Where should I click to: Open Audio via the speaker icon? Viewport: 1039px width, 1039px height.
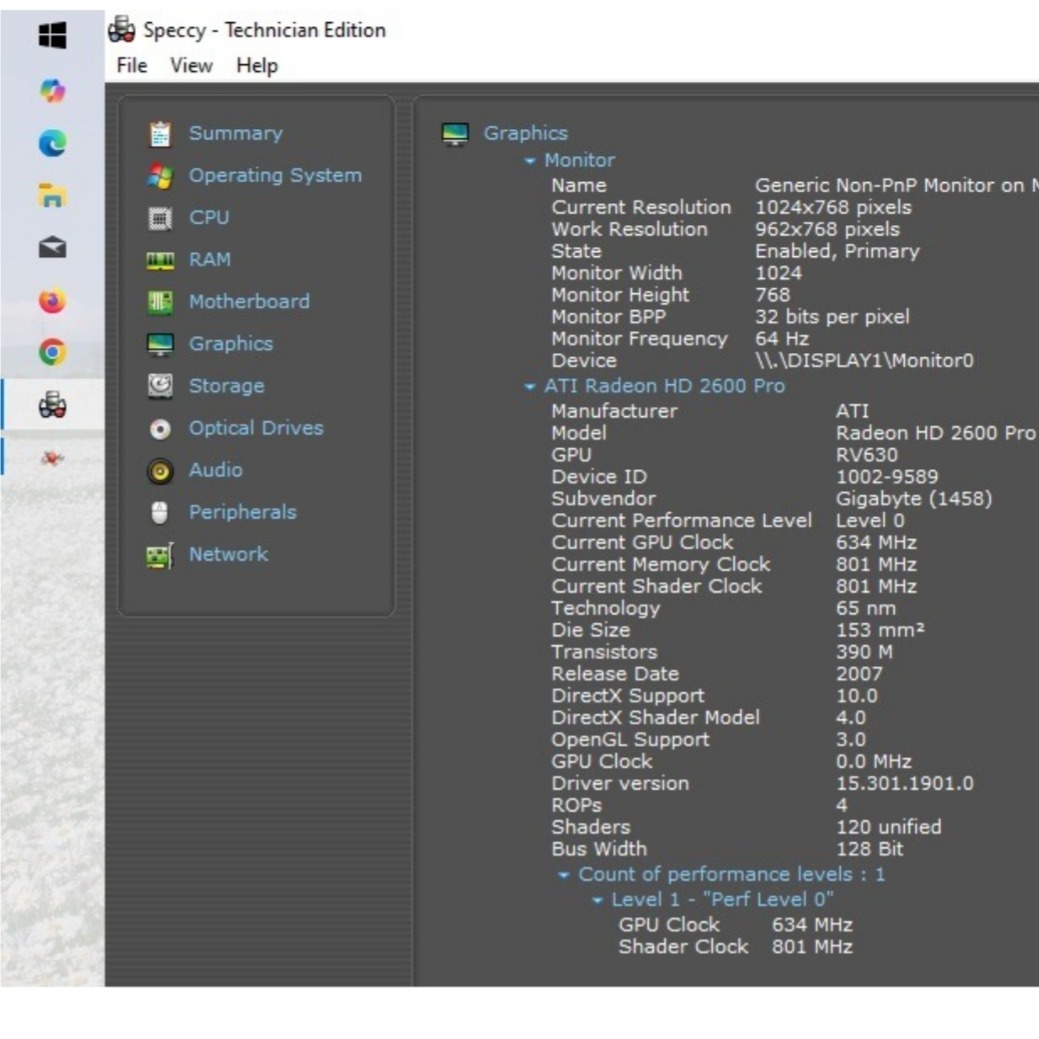click(160, 471)
